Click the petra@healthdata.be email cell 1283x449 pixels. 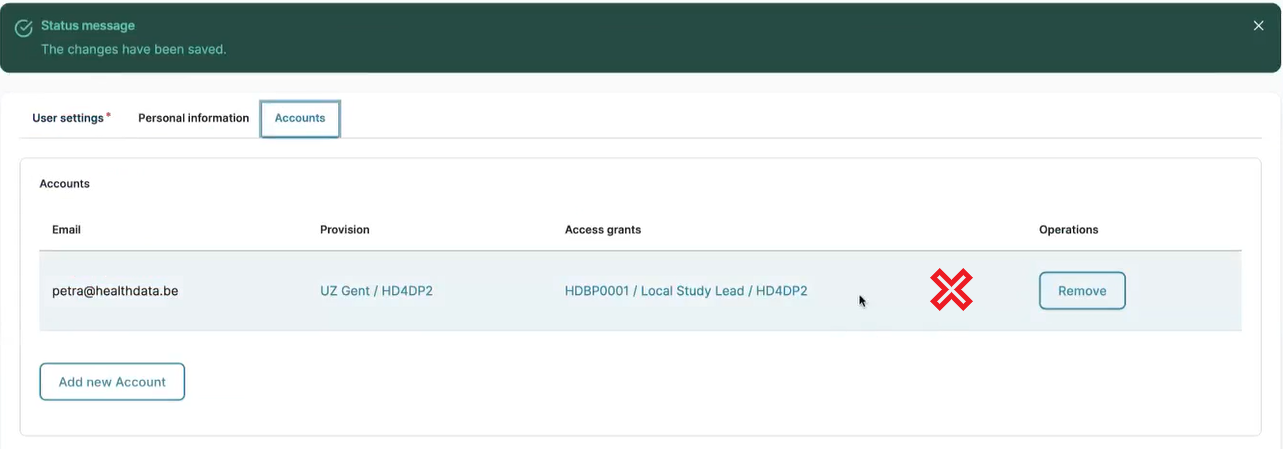click(115, 291)
